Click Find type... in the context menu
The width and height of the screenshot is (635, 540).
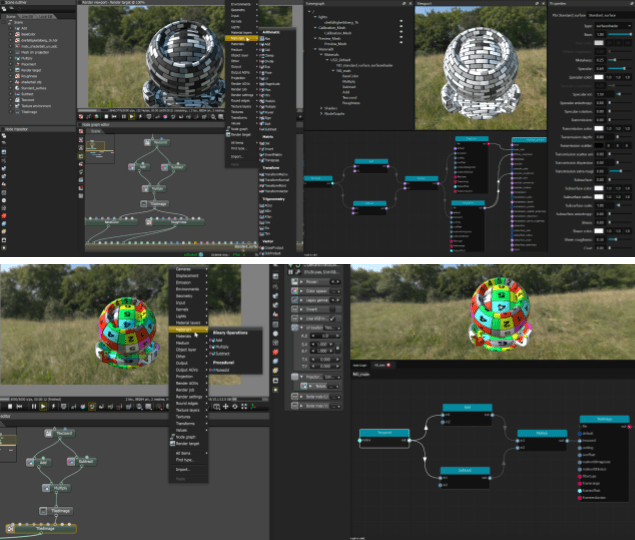(x=185, y=460)
